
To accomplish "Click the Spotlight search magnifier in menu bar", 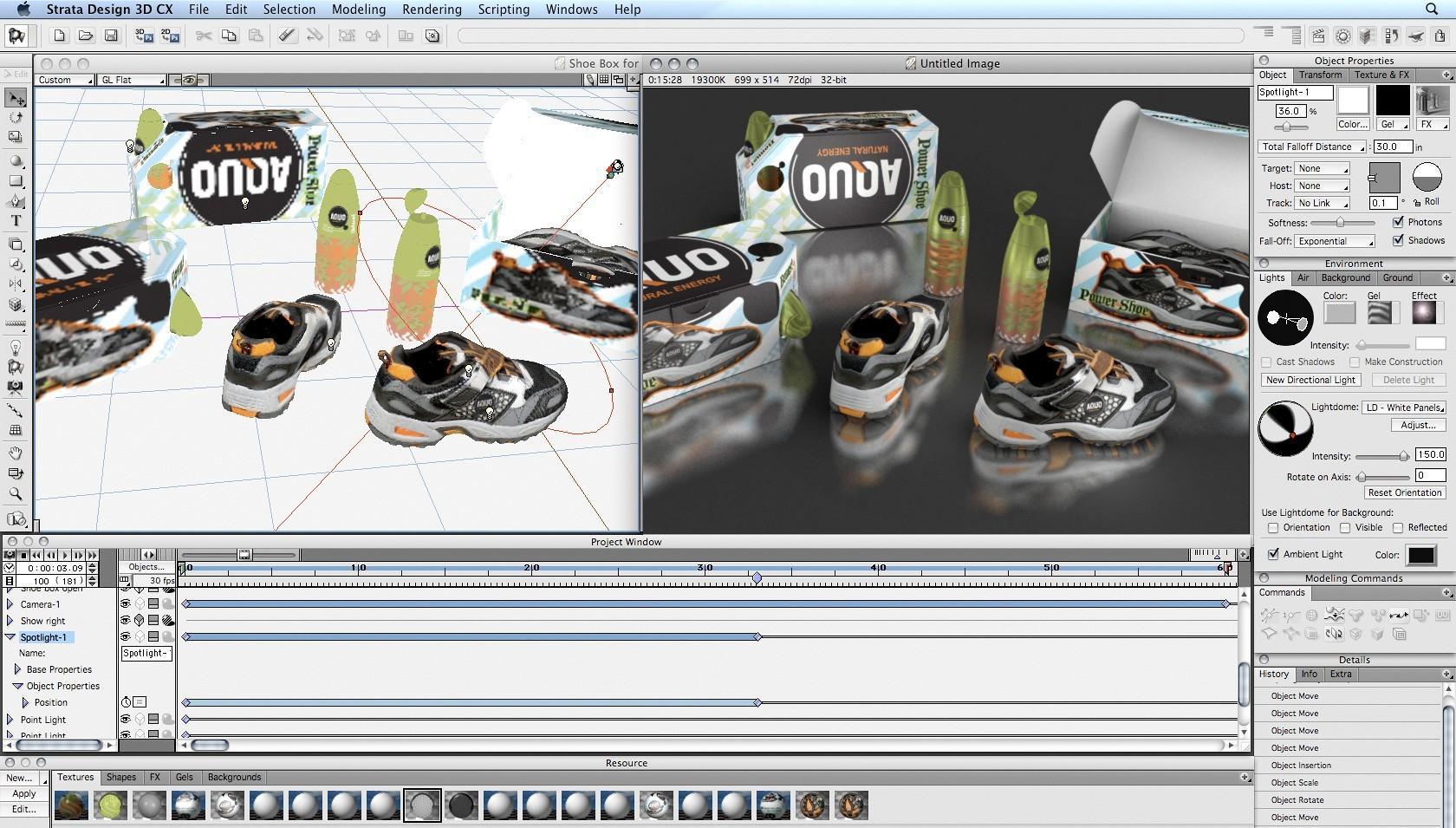I will click(1433, 9).
